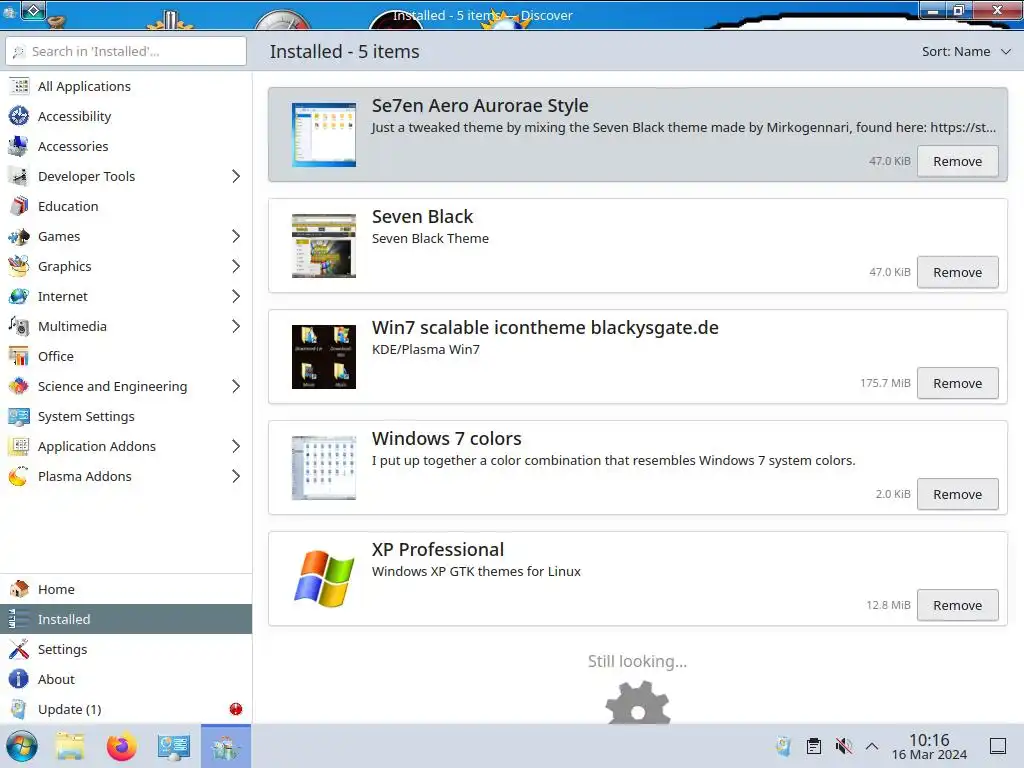The height and width of the screenshot is (768, 1024).
Task: Remove Windows 7 colors
Action: (x=957, y=494)
